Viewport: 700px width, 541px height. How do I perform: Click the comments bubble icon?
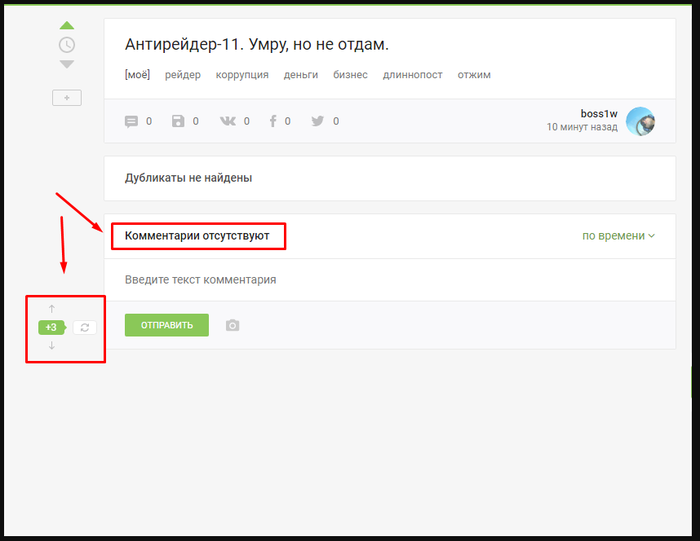(x=131, y=121)
